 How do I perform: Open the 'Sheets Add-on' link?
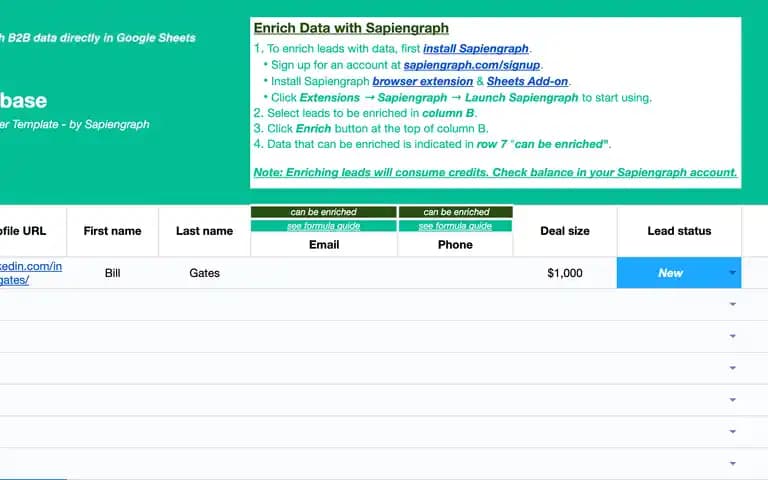coord(528,81)
